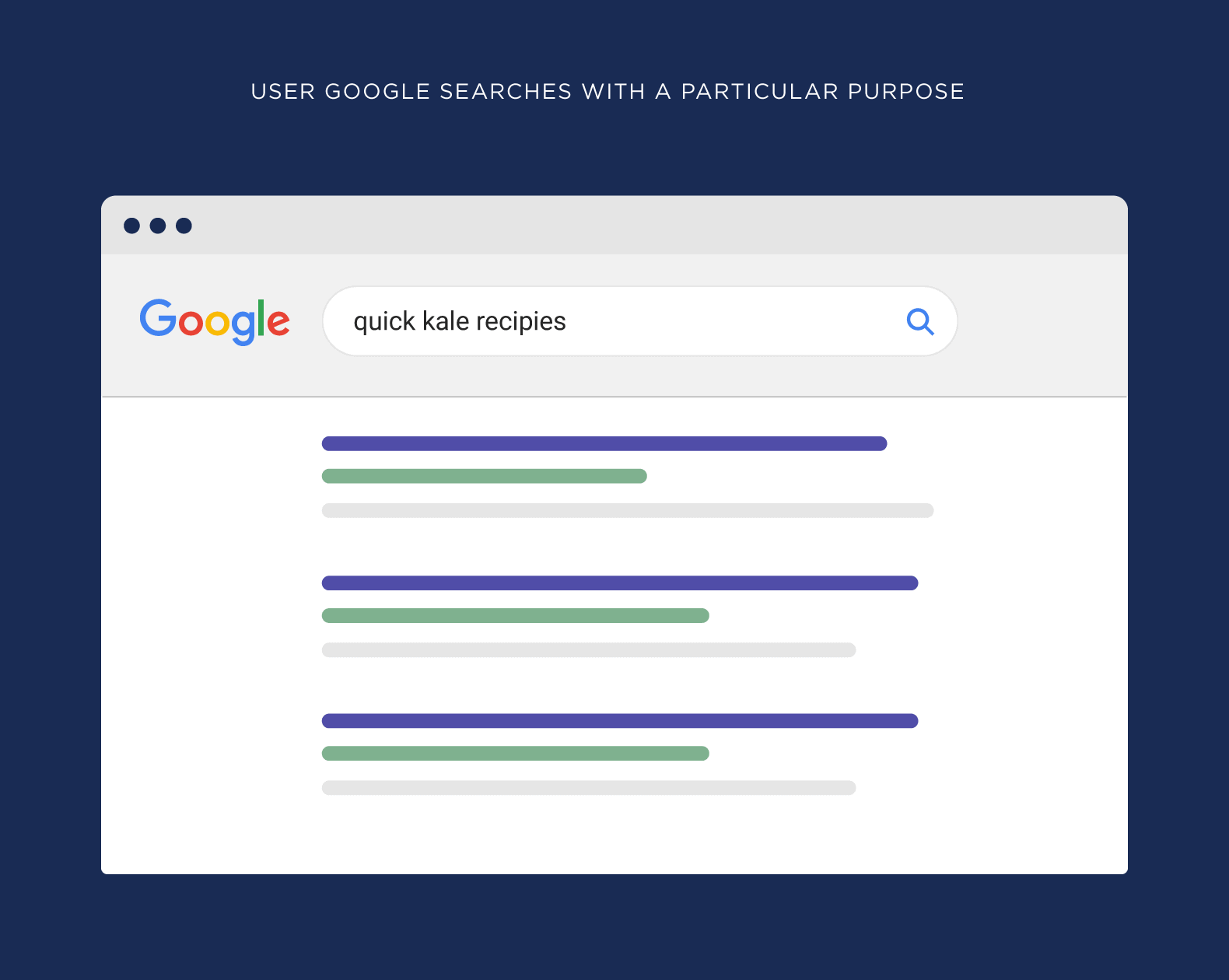Screen dimensions: 1229x980
Task: Open the second search result title link
Action: [x=620, y=583]
